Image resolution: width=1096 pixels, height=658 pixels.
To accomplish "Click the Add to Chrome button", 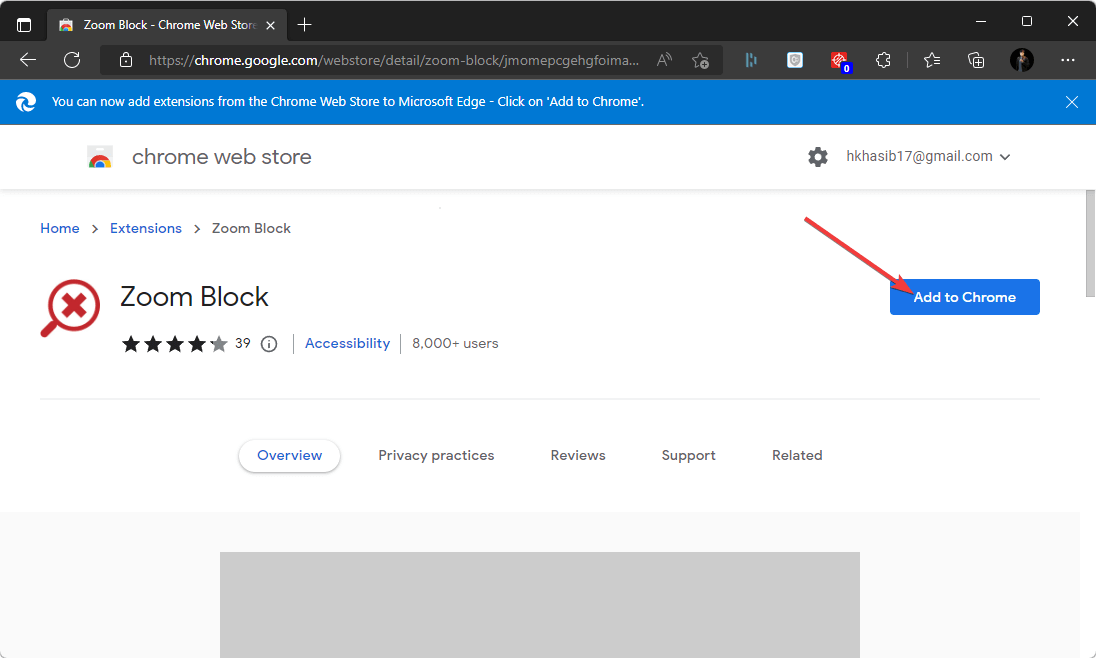I will click(x=965, y=297).
